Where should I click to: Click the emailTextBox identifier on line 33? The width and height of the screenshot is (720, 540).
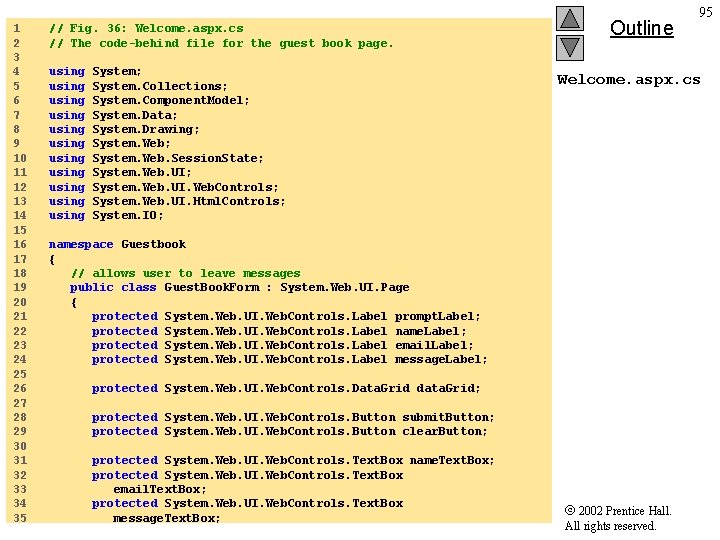[160, 489]
